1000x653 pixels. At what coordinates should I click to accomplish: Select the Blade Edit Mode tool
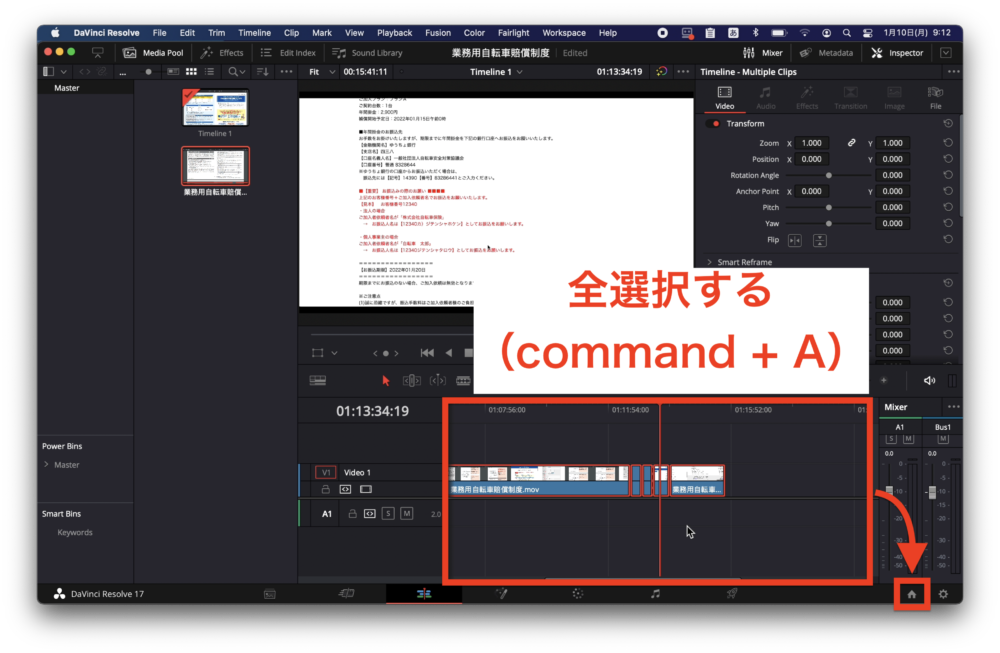click(x=464, y=381)
